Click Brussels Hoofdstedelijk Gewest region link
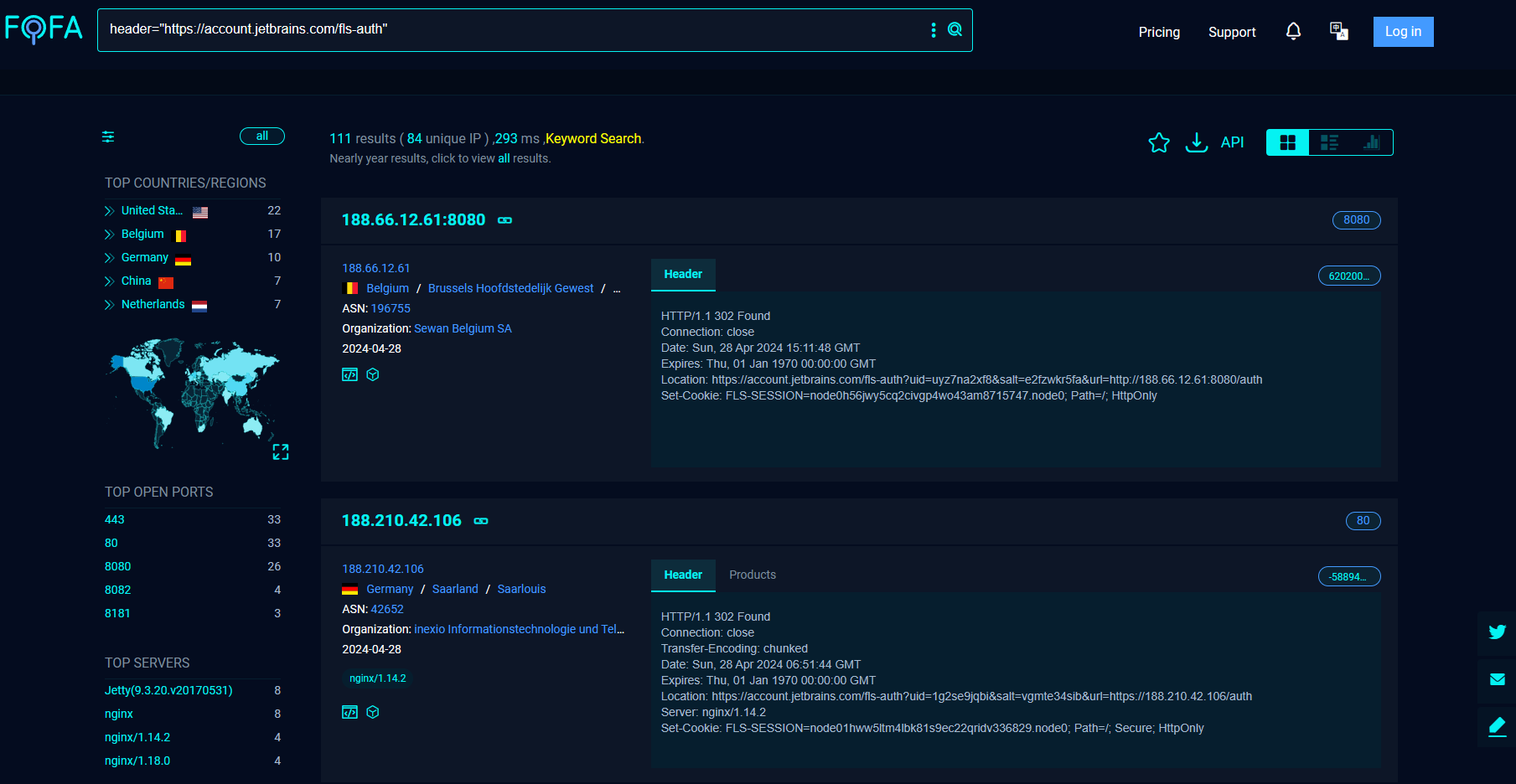The image size is (1516, 784). point(510,288)
